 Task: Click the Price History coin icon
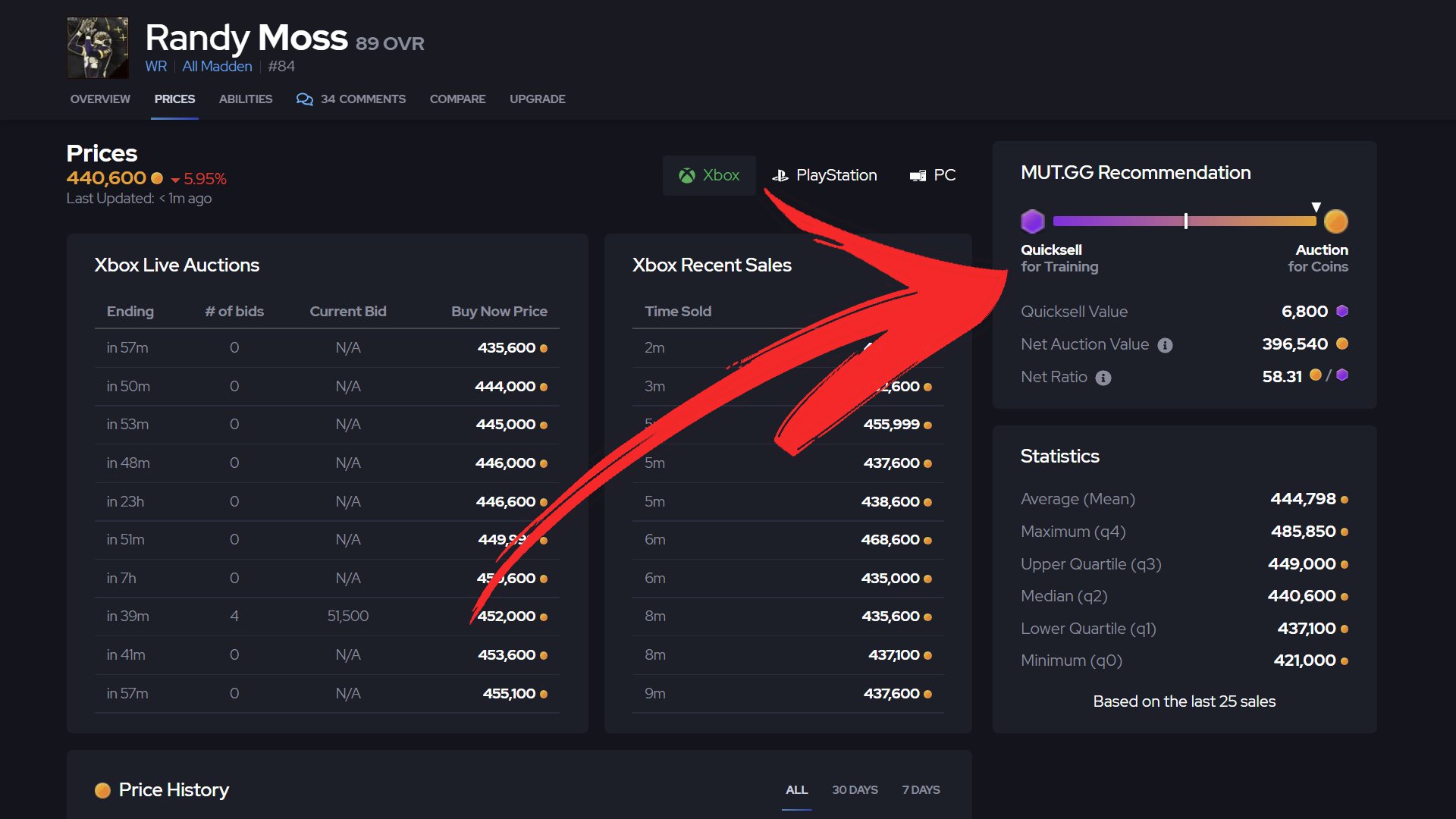[x=102, y=790]
